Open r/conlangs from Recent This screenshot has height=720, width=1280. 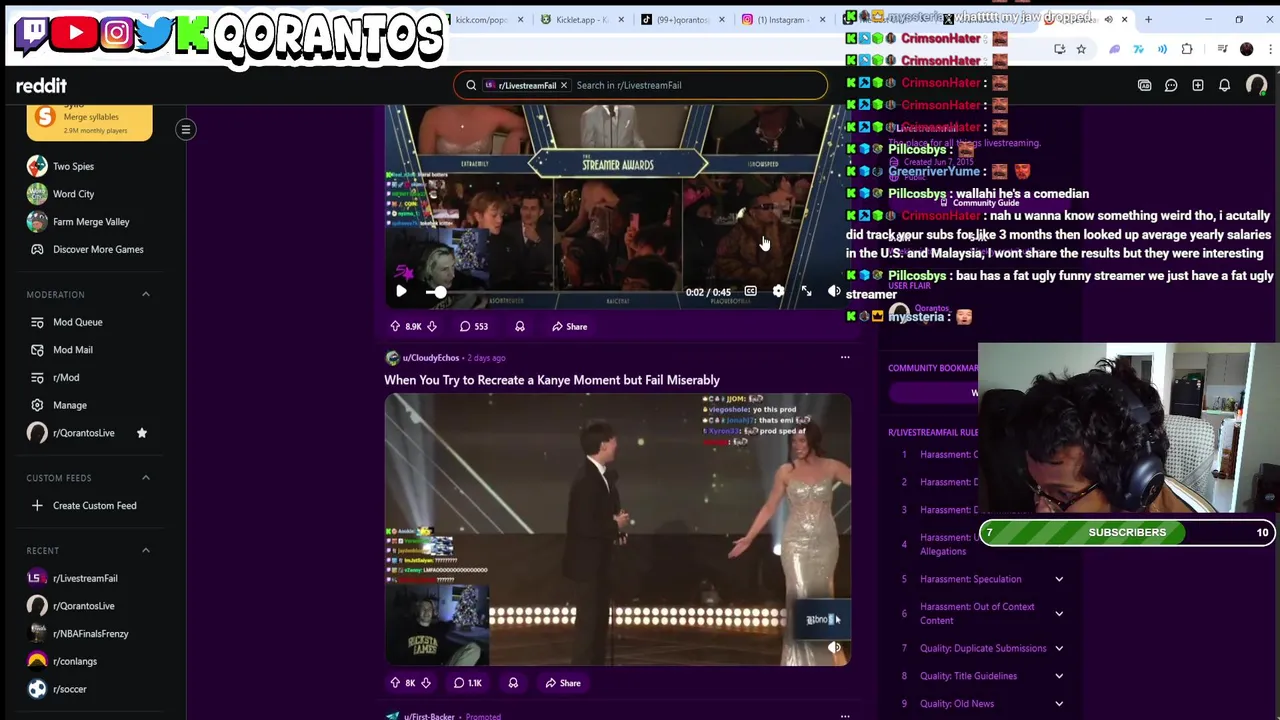tap(75, 661)
